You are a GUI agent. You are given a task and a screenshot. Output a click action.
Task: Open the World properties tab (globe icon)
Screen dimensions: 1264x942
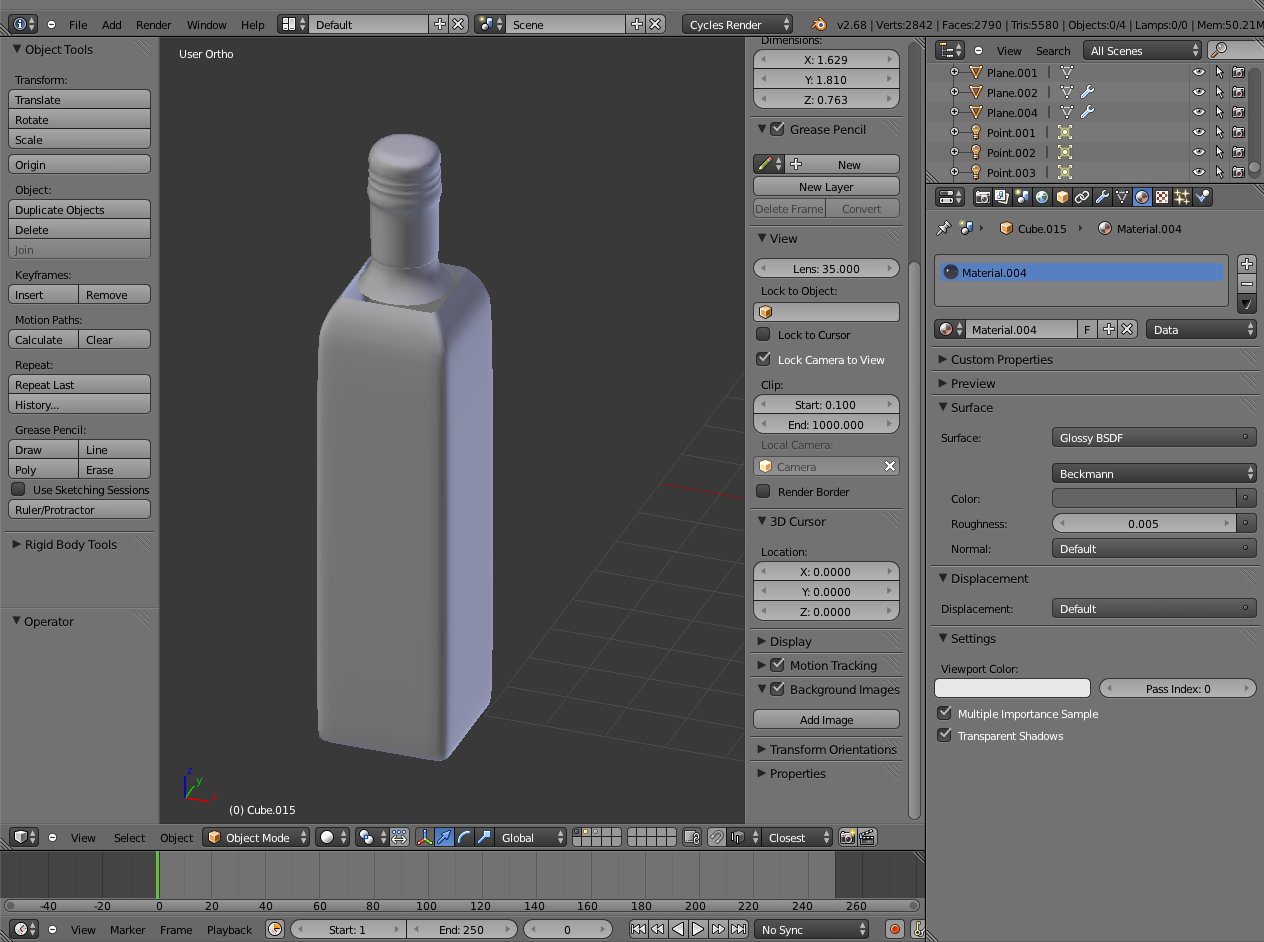pos(1042,197)
